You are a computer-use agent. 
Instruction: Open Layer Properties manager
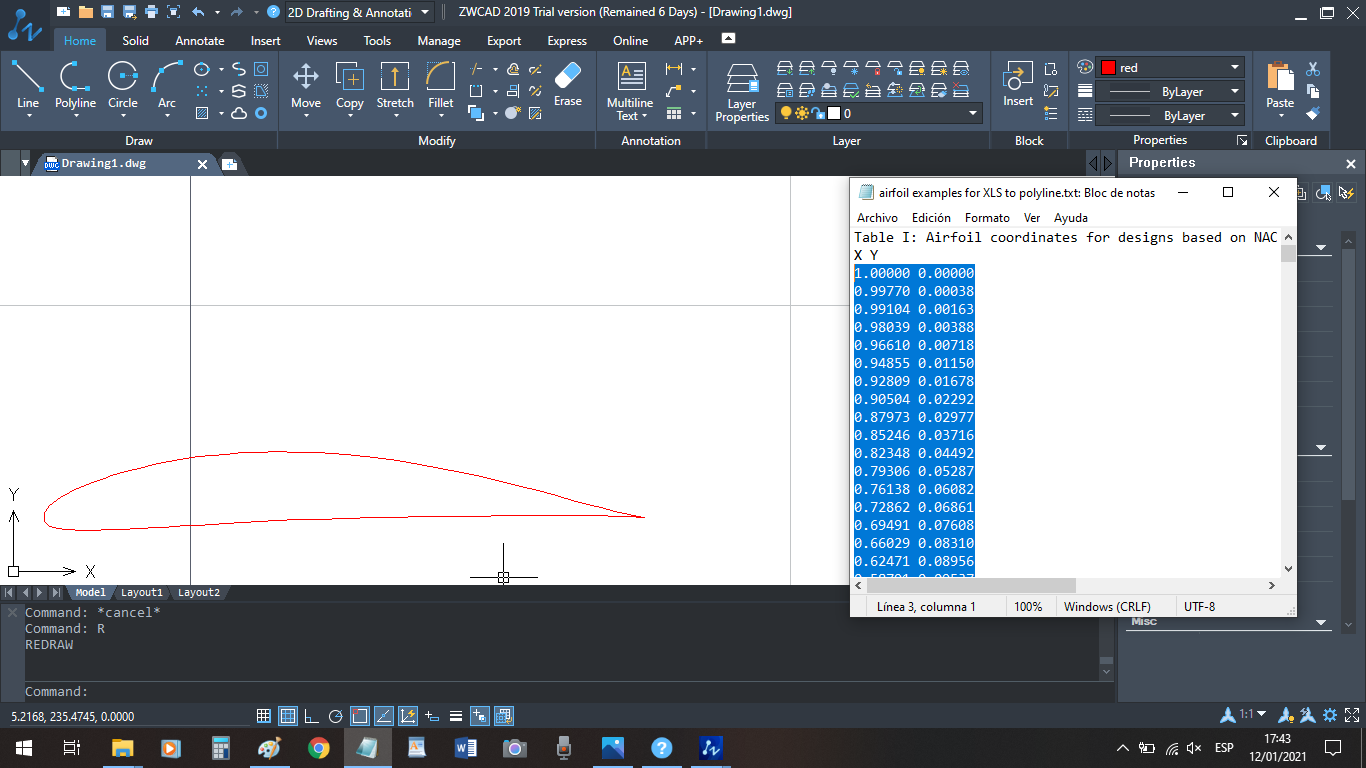coord(742,92)
